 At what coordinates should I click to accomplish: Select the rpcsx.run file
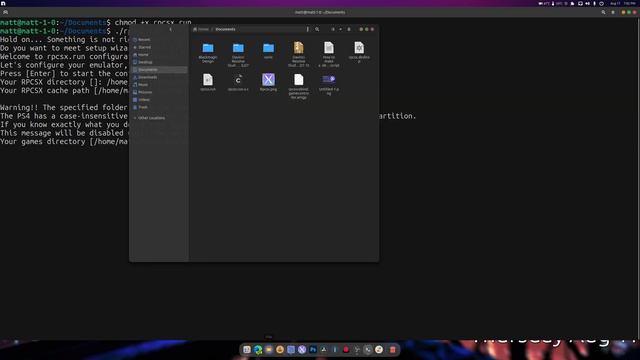[208, 82]
